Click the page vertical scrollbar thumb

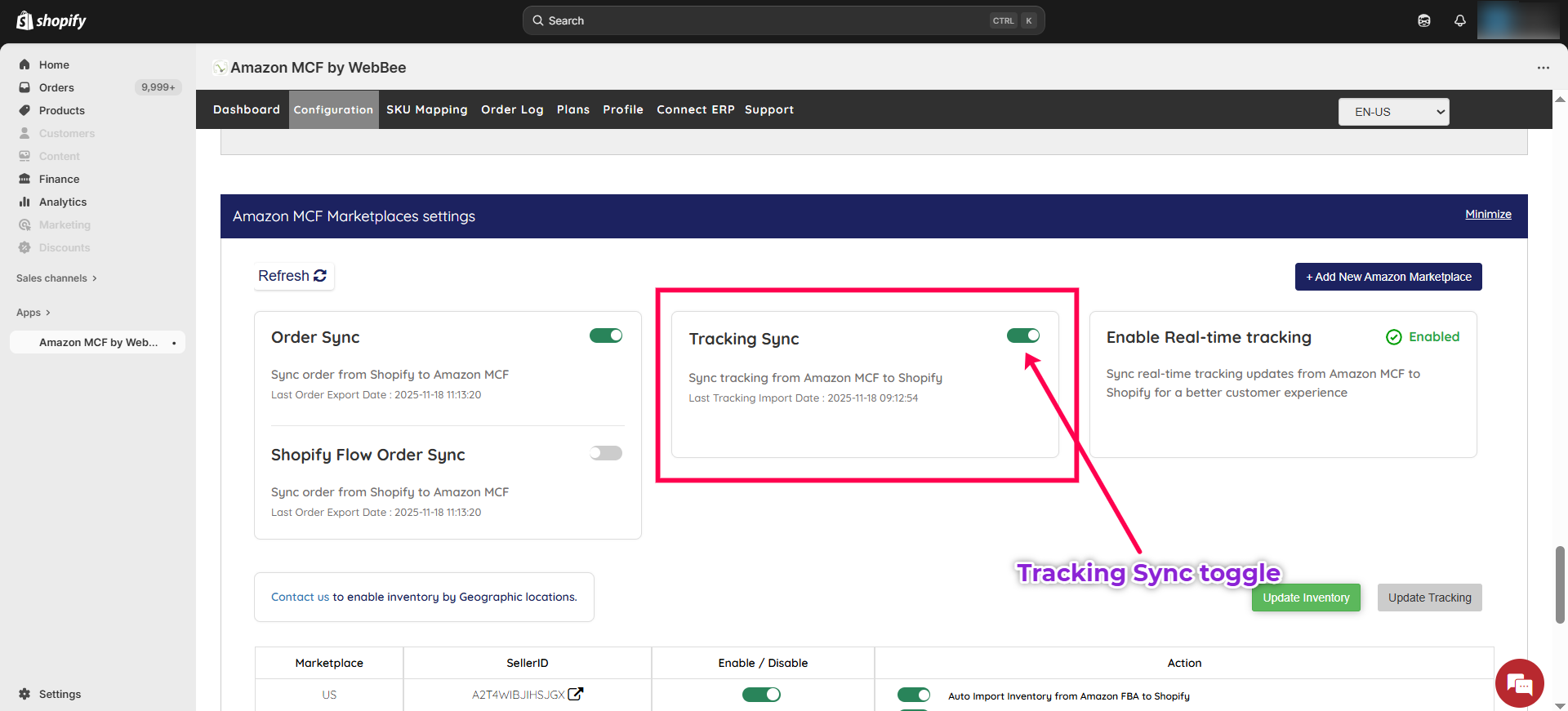click(x=1560, y=584)
